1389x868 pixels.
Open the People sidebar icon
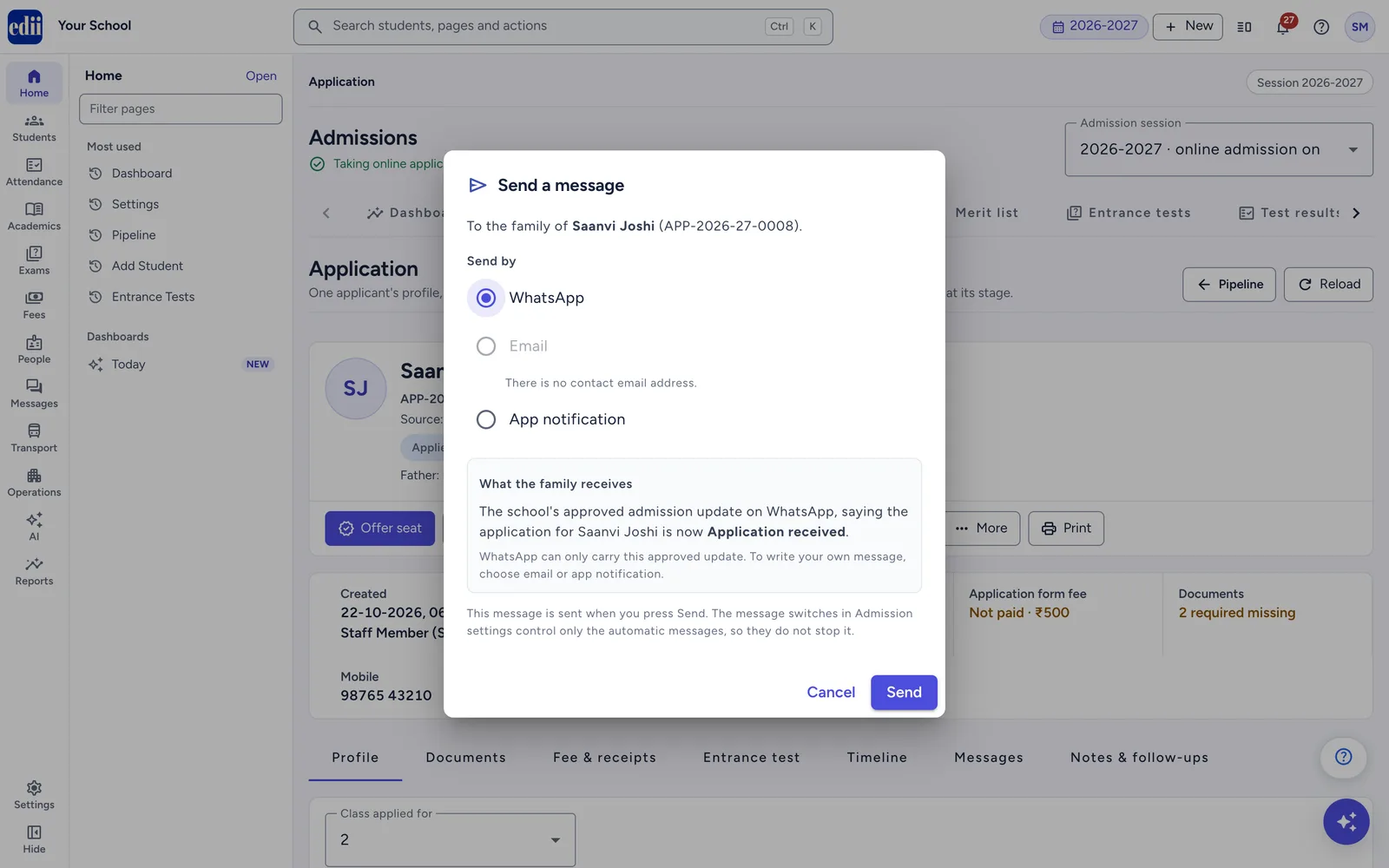click(x=34, y=350)
